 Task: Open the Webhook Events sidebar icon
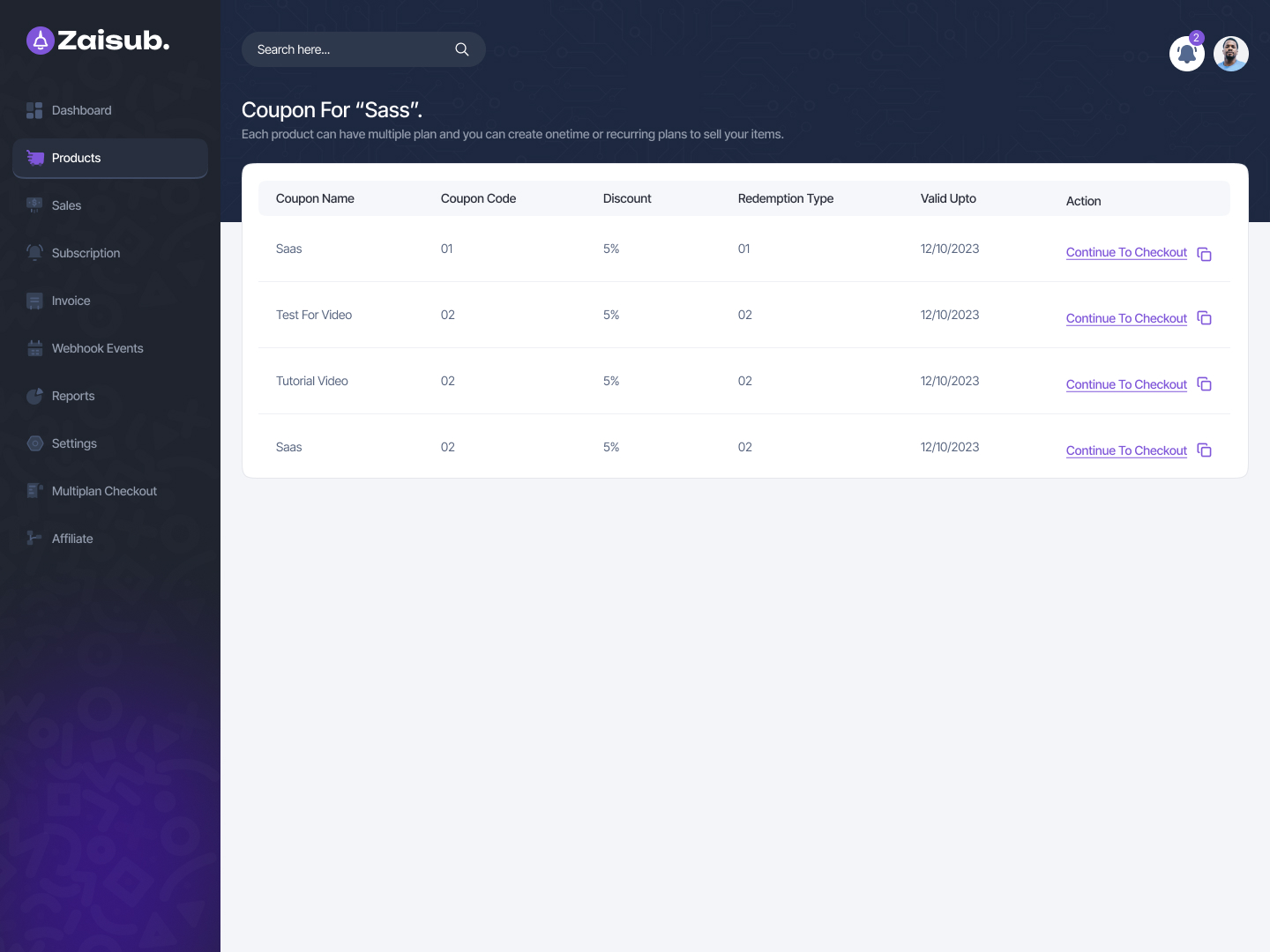coord(34,348)
